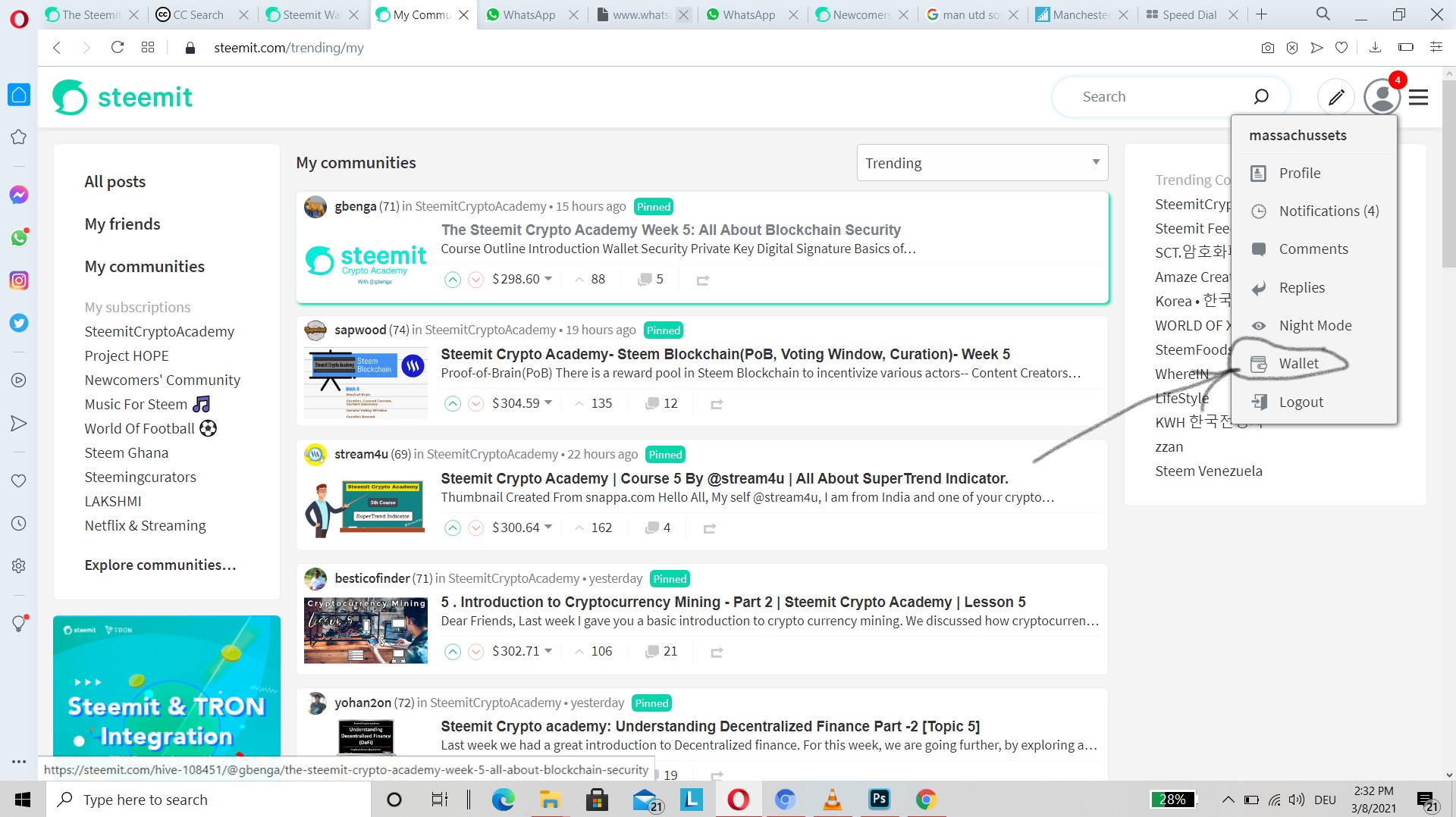Reload the current page
Image resolution: width=1456 pixels, height=817 pixels.
(x=118, y=48)
